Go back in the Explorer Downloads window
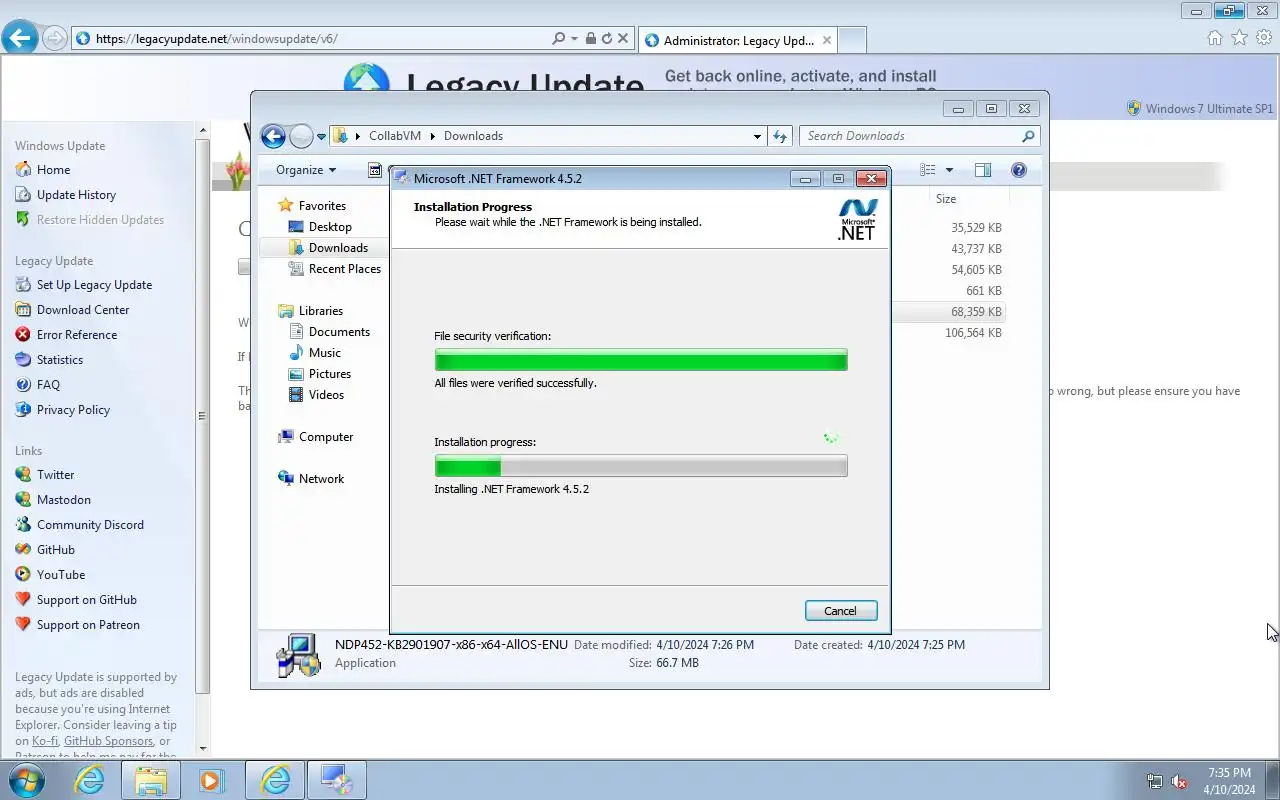 coord(273,136)
